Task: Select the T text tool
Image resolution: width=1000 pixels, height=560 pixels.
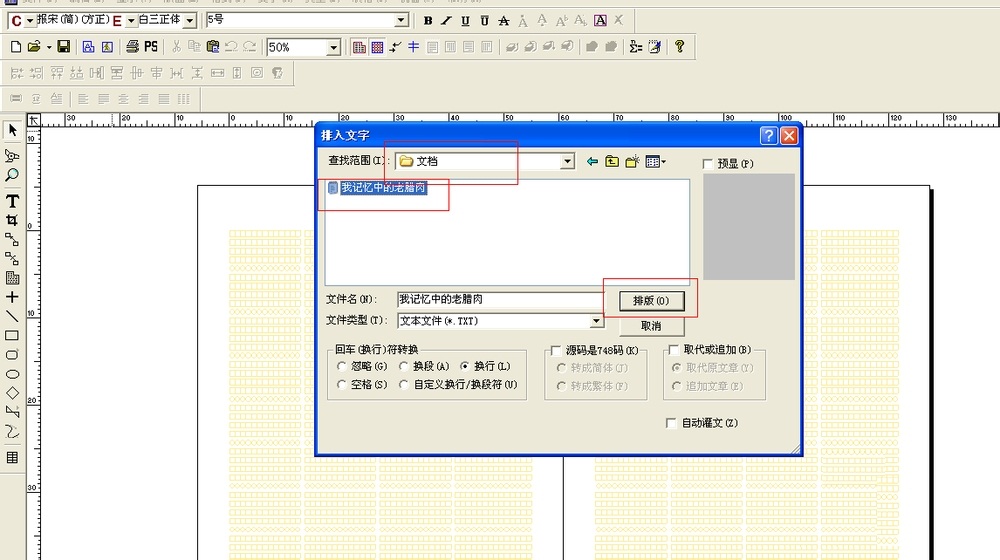Action: click(x=12, y=201)
